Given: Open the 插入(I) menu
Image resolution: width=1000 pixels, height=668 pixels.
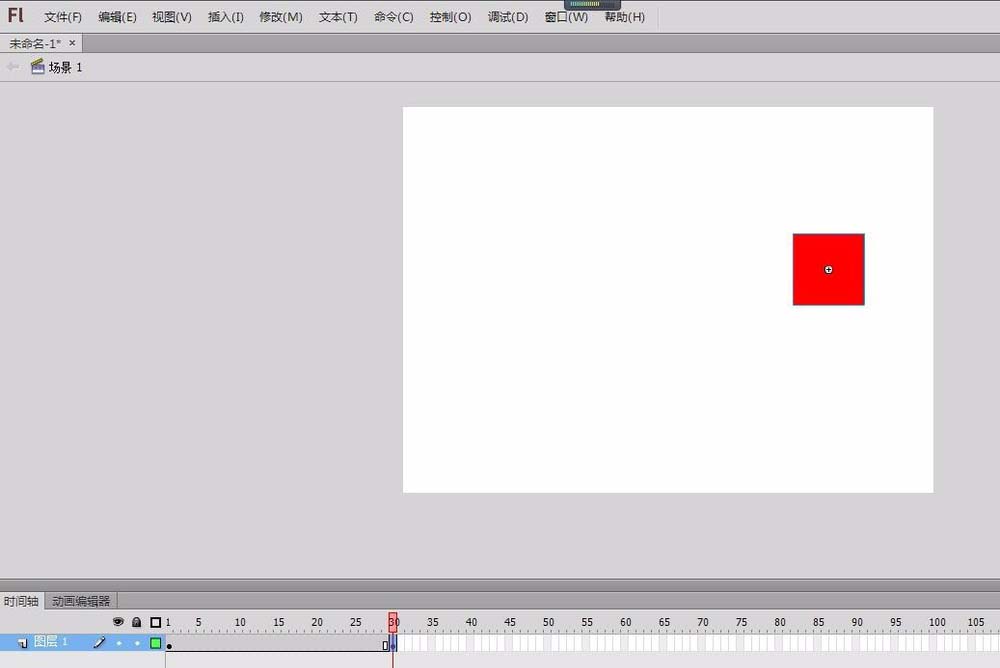Looking at the screenshot, I should [x=226, y=17].
